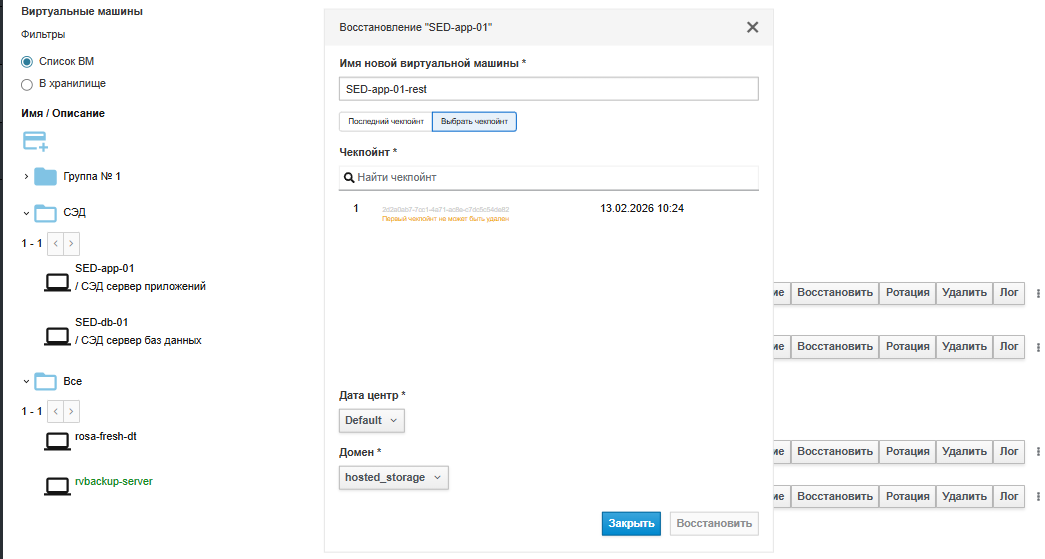The height and width of the screenshot is (559, 1045).
Task: Open the Домен hosted_storage dropdown
Action: tap(394, 478)
